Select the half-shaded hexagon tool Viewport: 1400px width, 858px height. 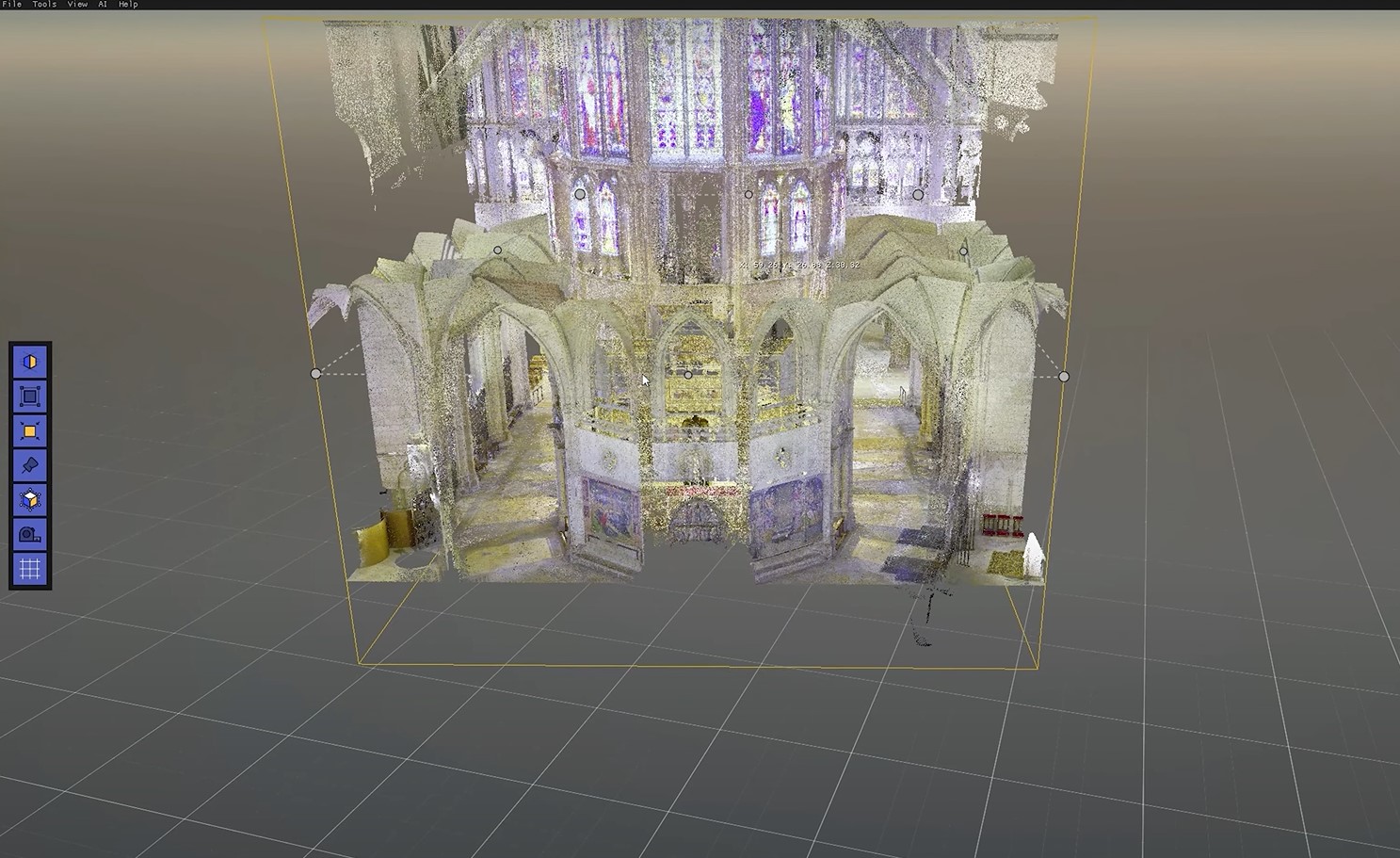(x=30, y=363)
